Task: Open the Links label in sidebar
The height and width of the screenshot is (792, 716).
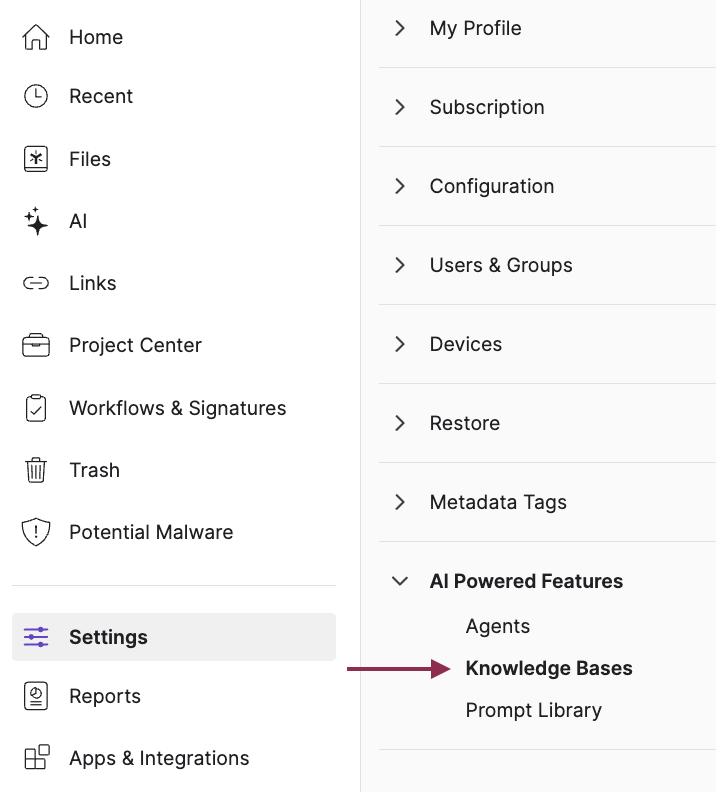Action: tap(93, 283)
